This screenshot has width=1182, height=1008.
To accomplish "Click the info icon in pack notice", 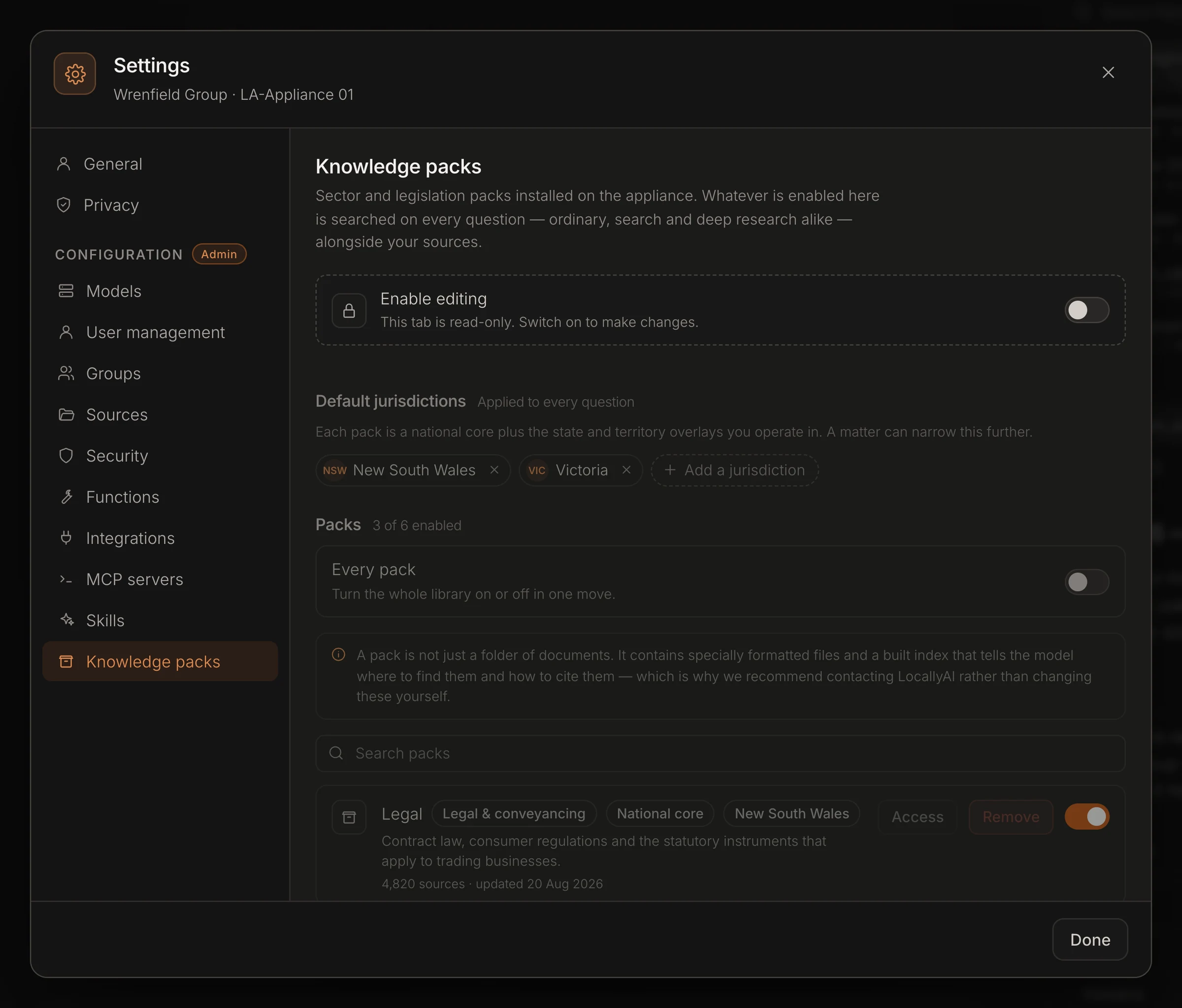I will [338, 655].
